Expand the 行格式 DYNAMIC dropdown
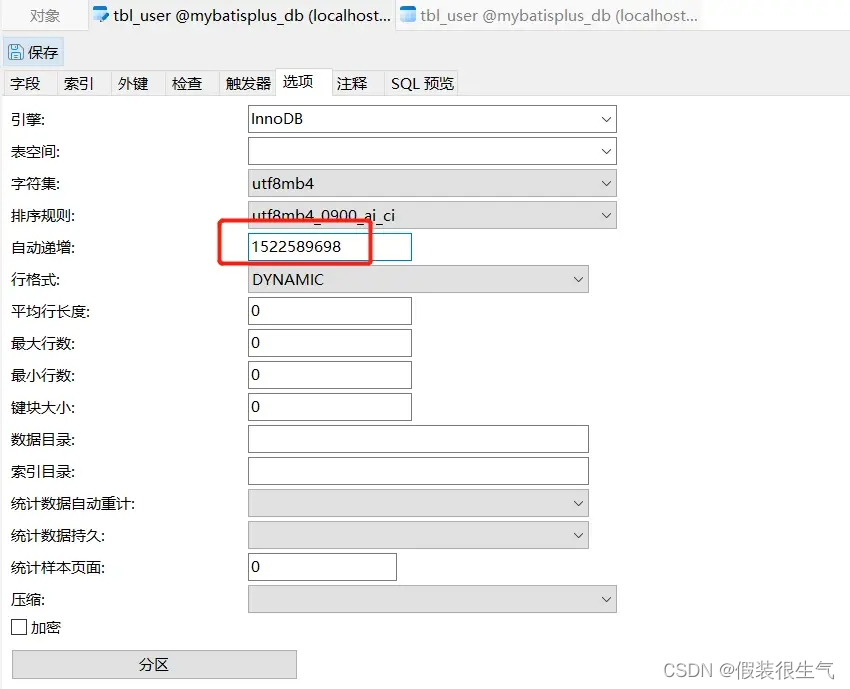850x689 pixels. pos(578,279)
